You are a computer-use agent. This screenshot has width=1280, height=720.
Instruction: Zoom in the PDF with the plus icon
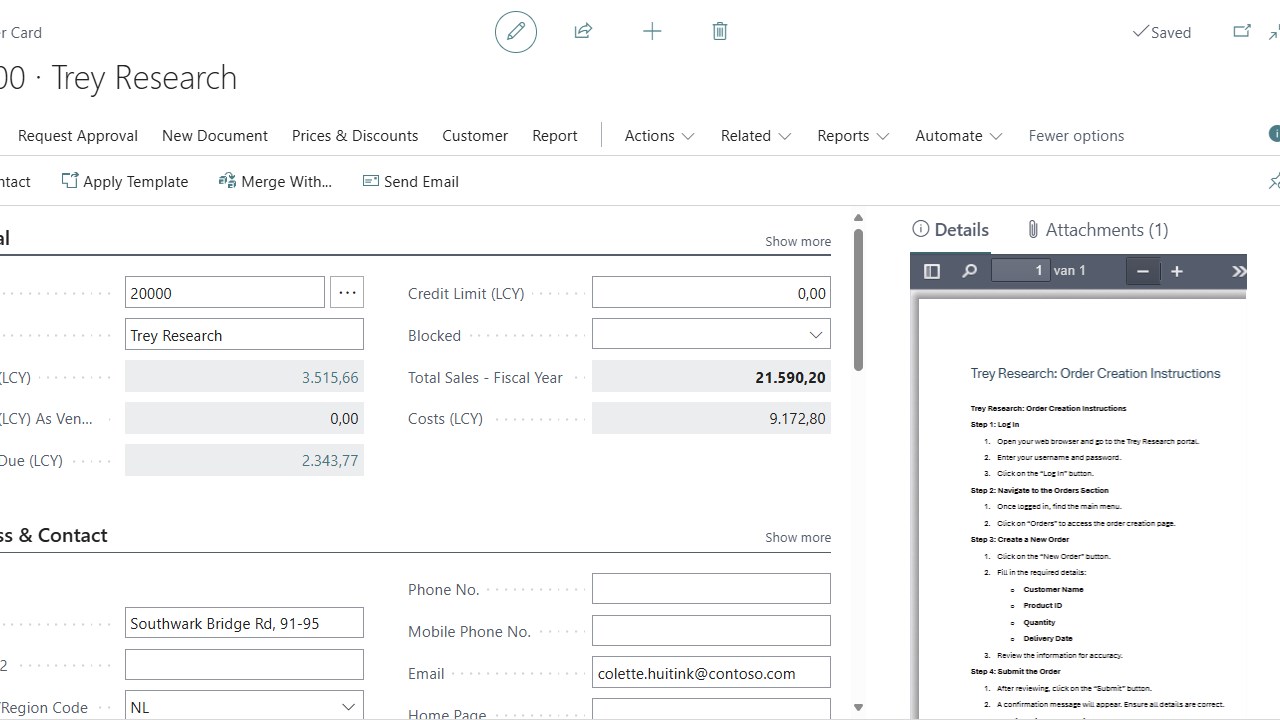coord(1177,271)
